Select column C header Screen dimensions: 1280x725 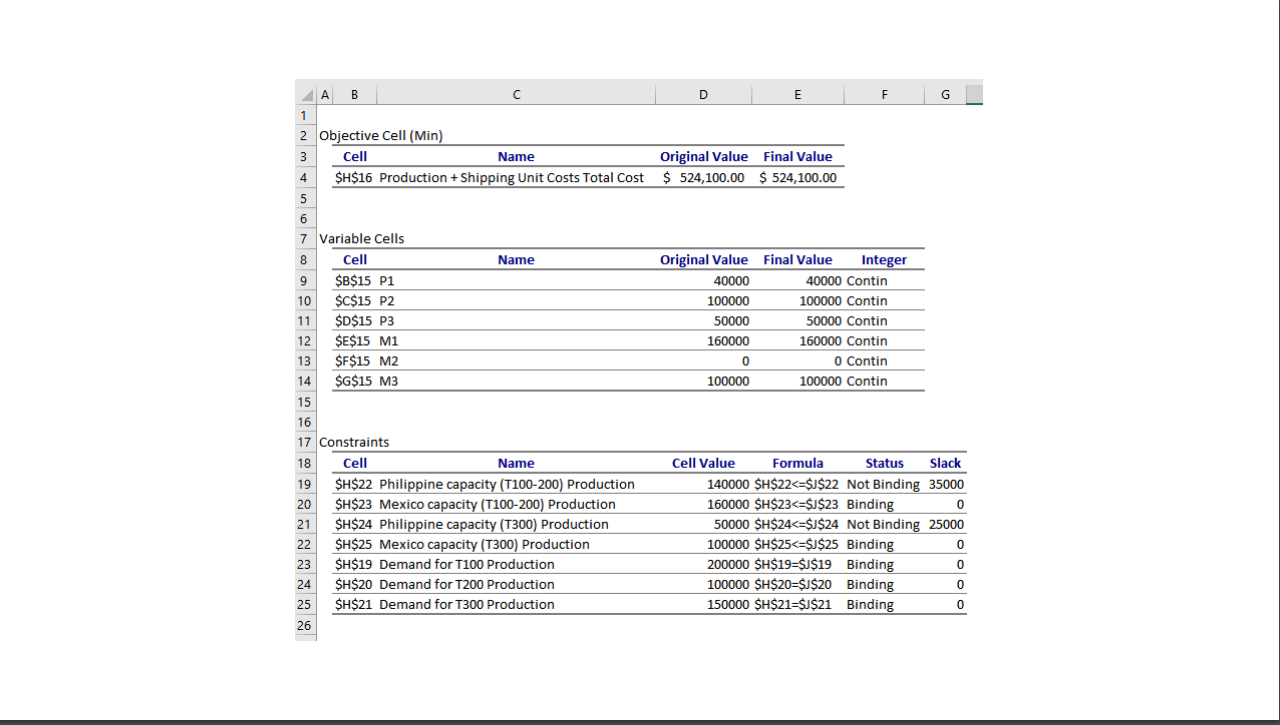(x=516, y=95)
